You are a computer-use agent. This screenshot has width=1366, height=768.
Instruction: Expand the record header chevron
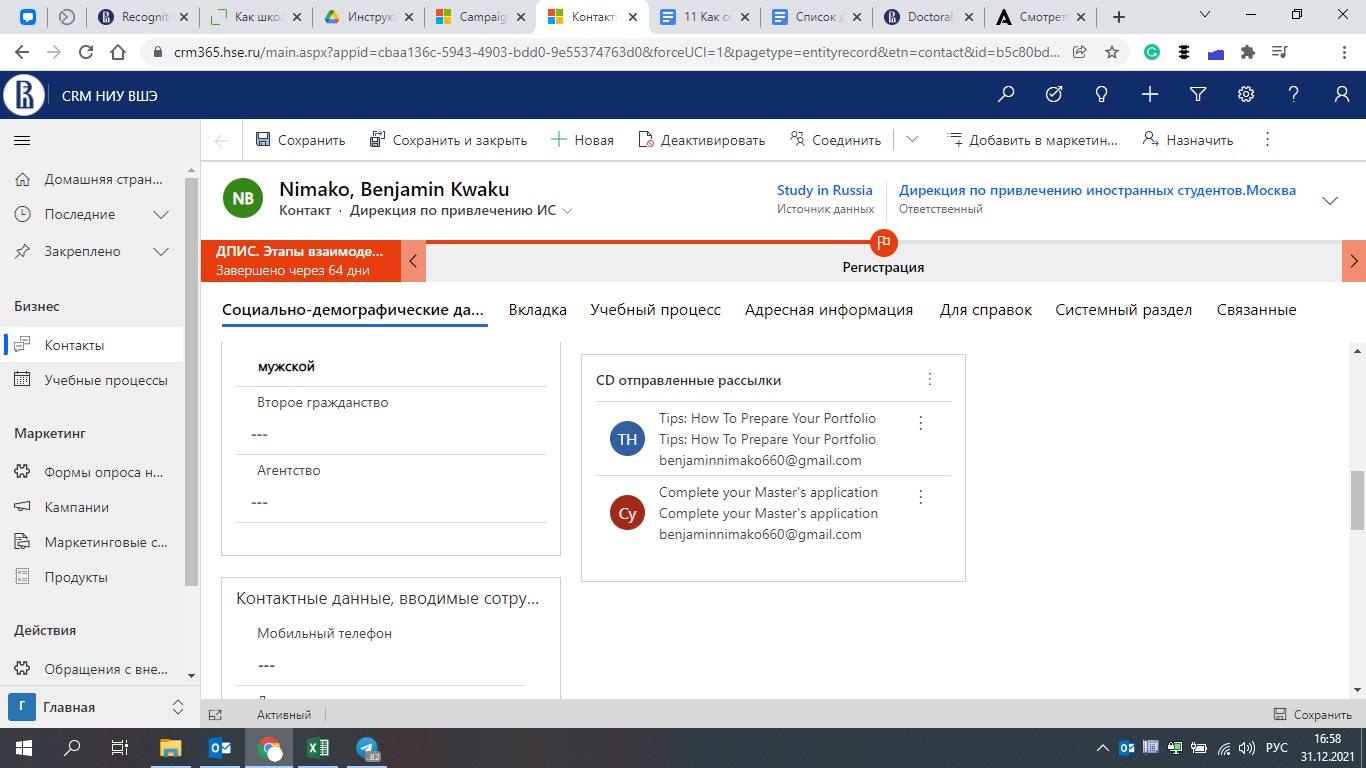coord(1330,200)
